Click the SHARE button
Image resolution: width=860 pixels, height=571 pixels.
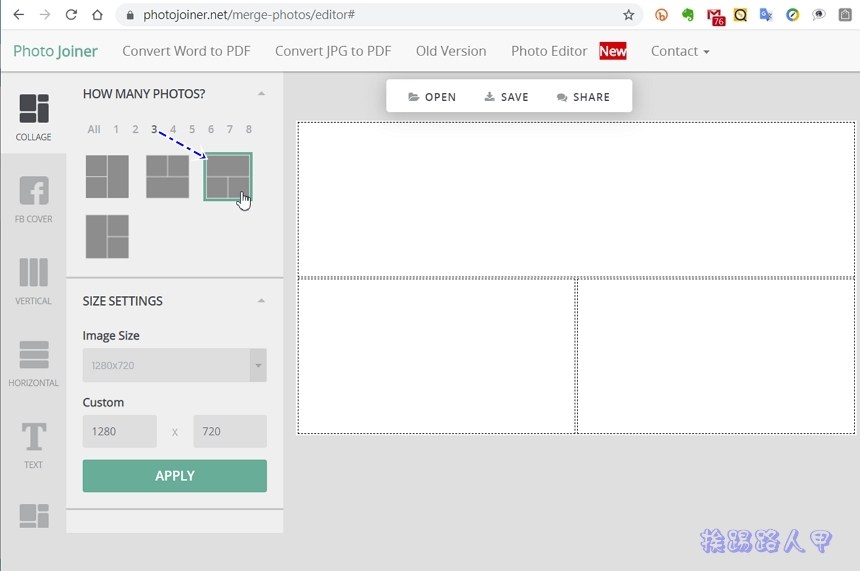pos(583,97)
